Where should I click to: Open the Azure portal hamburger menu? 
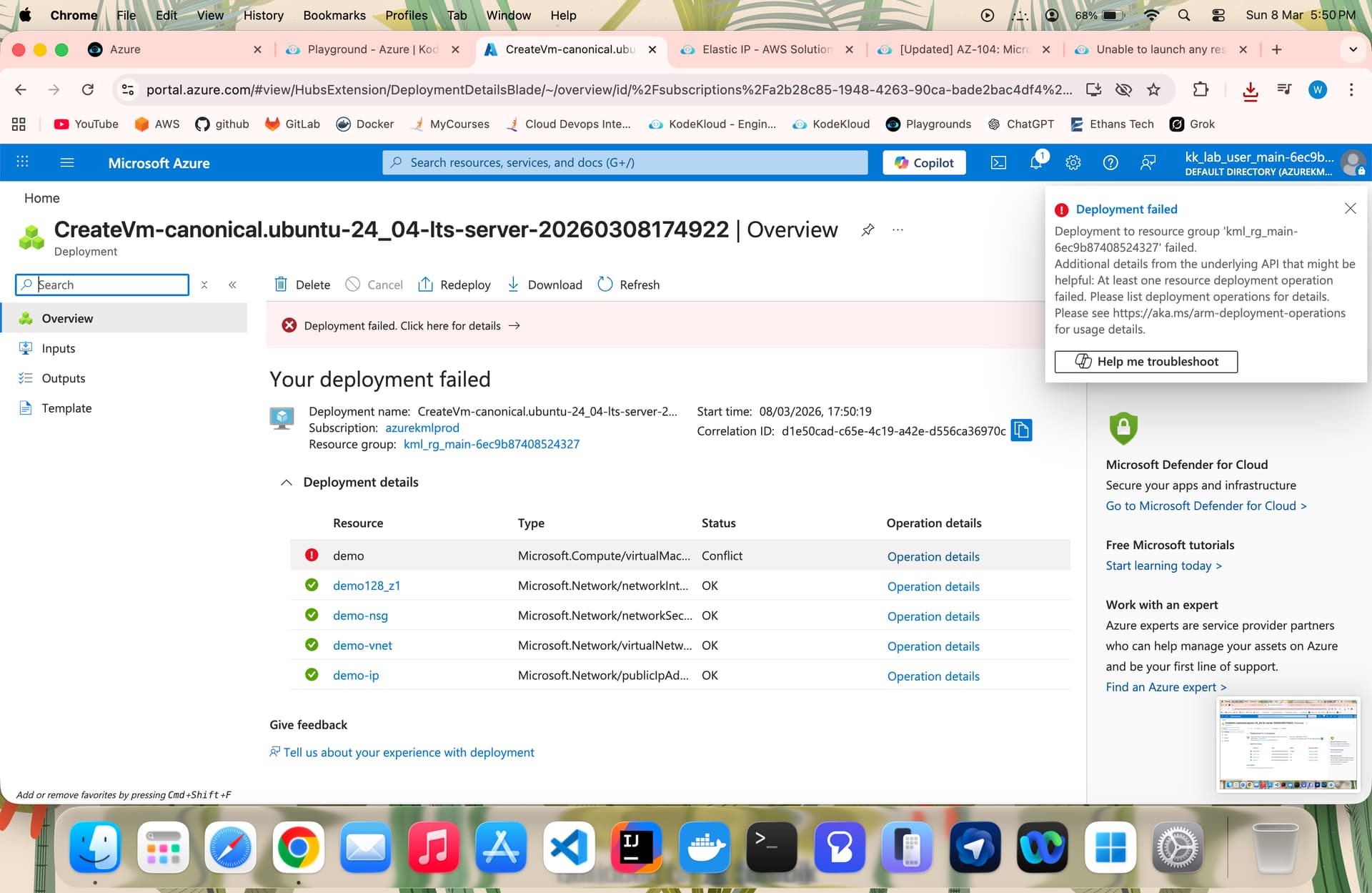(x=67, y=163)
